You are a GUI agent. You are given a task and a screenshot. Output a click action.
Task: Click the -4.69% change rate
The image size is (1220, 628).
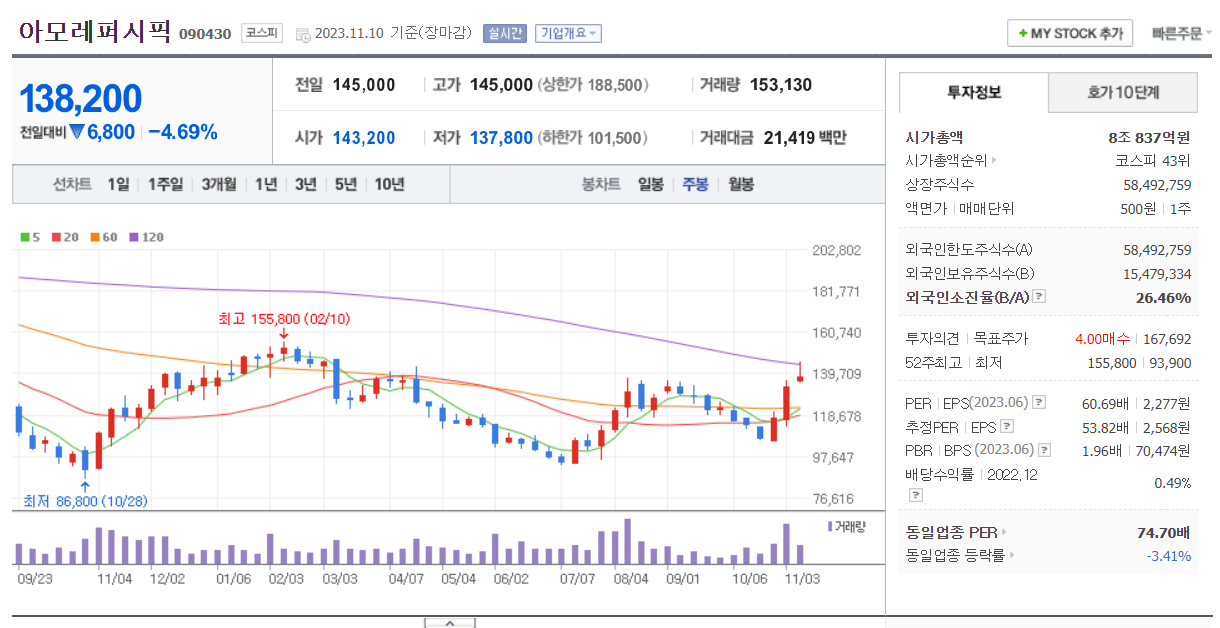coord(182,132)
